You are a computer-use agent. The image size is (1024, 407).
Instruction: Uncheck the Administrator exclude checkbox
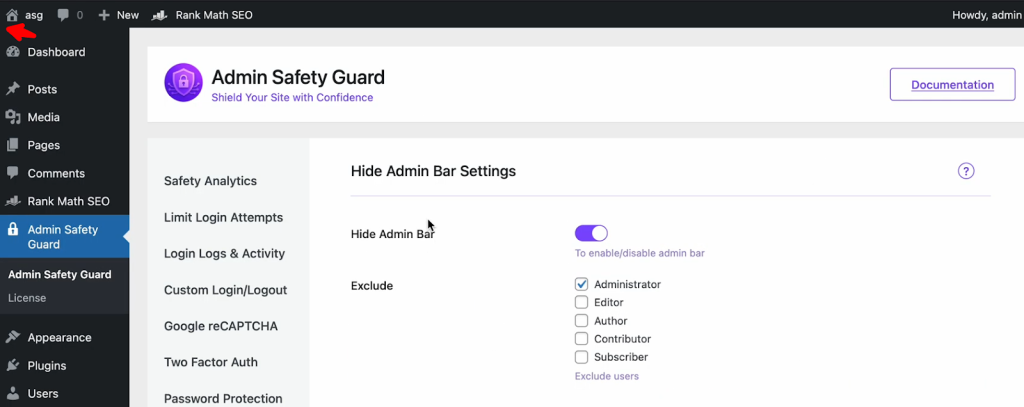(x=581, y=284)
